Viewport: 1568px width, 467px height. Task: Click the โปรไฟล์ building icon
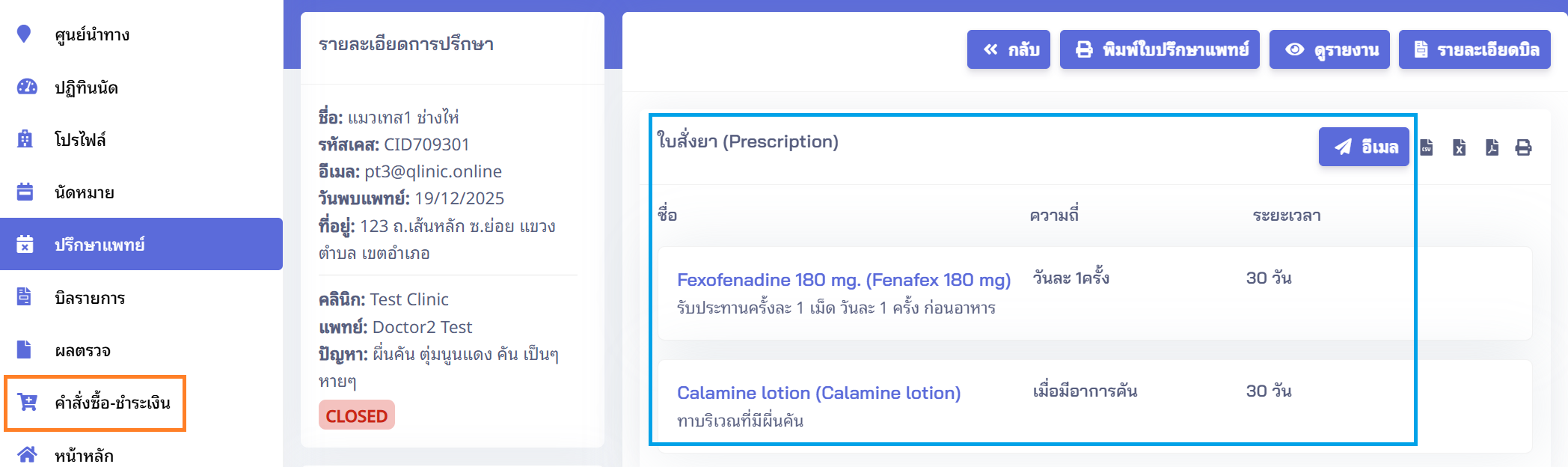[x=25, y=139]
